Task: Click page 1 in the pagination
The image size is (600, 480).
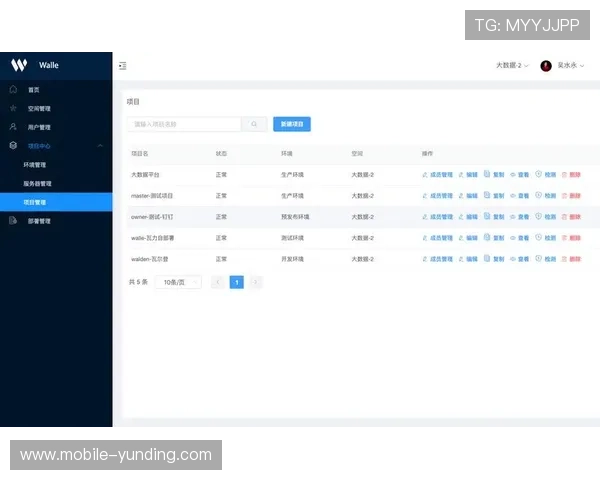Action: tap(237, 283)
